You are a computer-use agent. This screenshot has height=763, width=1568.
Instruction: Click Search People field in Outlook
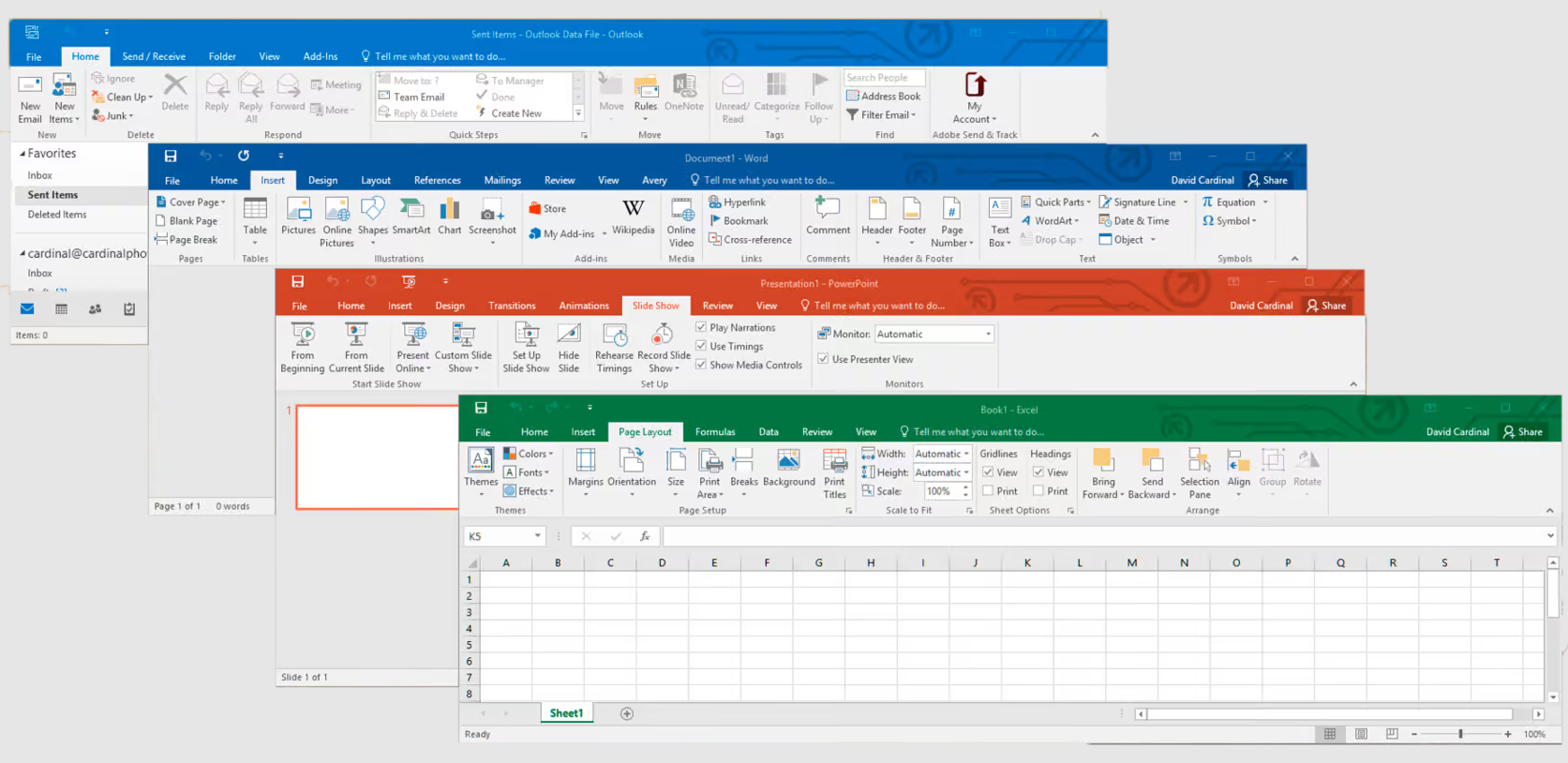tap(884, 78)
